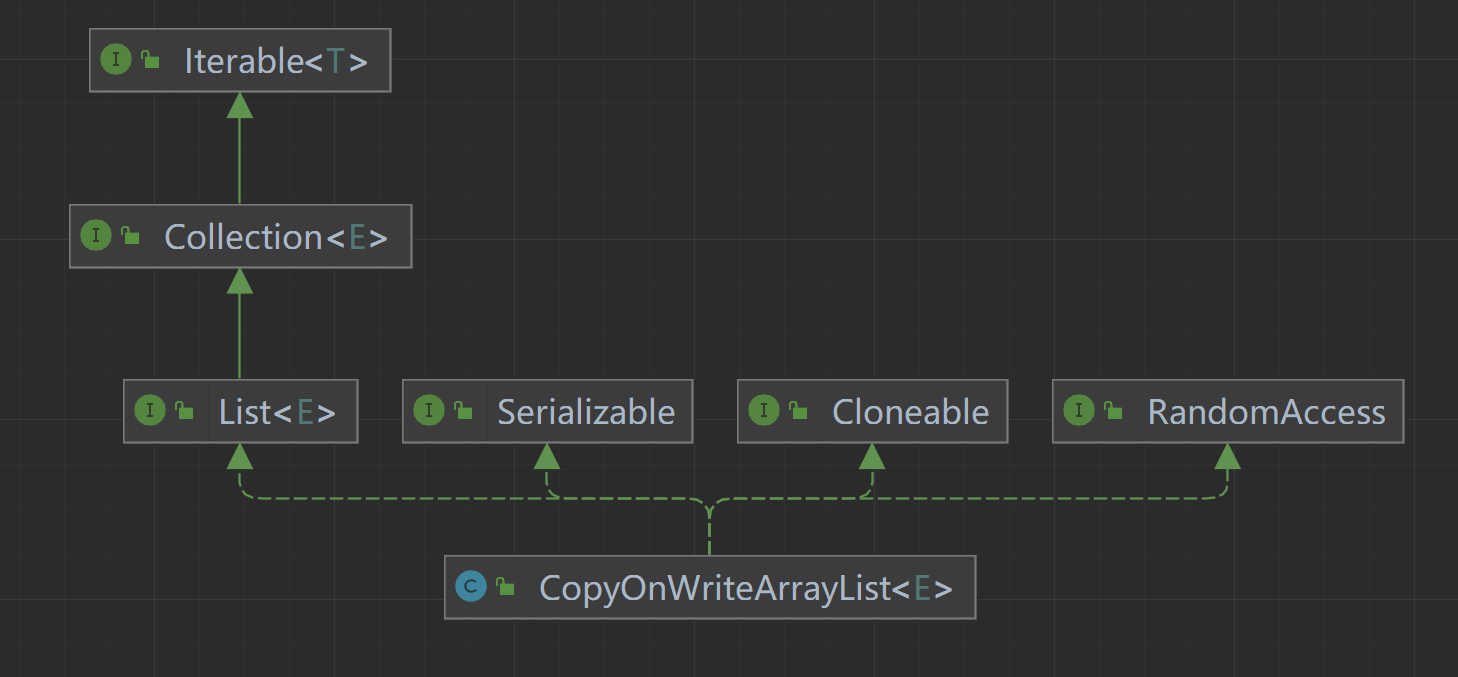The height and width of the screenshot is (677, 1458).
Task: Click the interface icon on the Iterable<T> node
Action: [117, 60]
